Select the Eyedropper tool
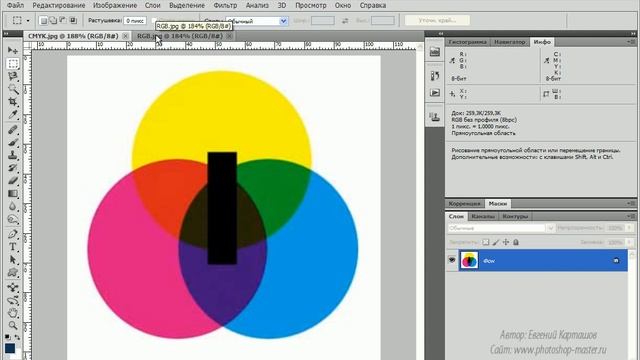The image size is (640, 360). 13,114
